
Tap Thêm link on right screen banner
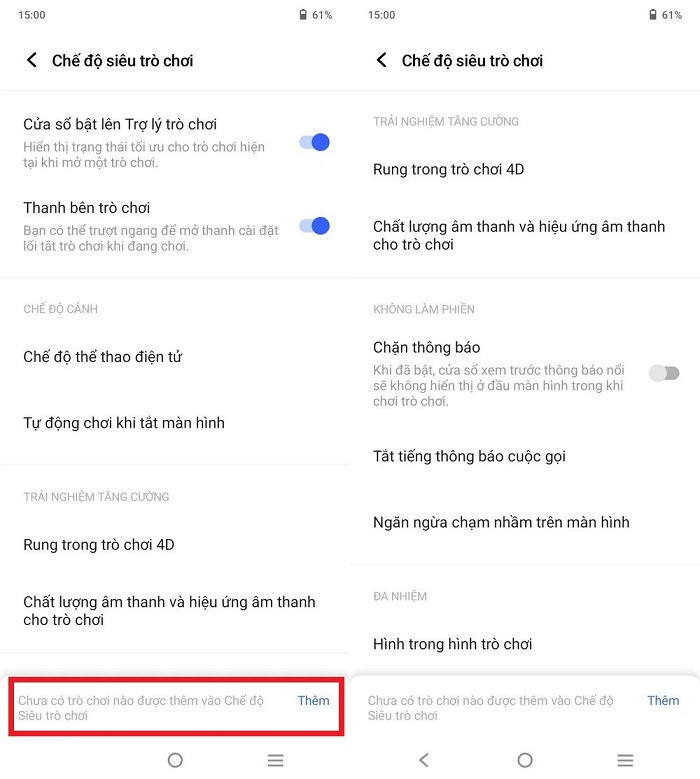(x=663, y=701)
